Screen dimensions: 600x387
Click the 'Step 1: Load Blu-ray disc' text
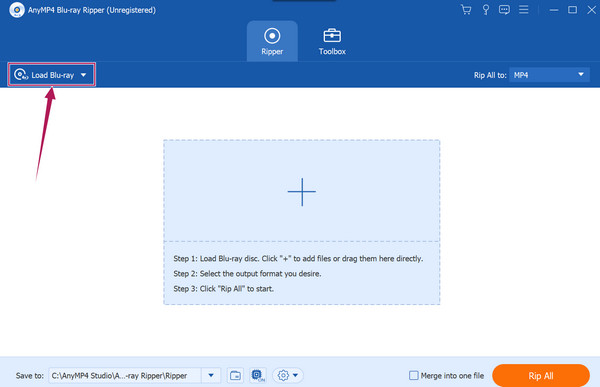click(298, 259)
